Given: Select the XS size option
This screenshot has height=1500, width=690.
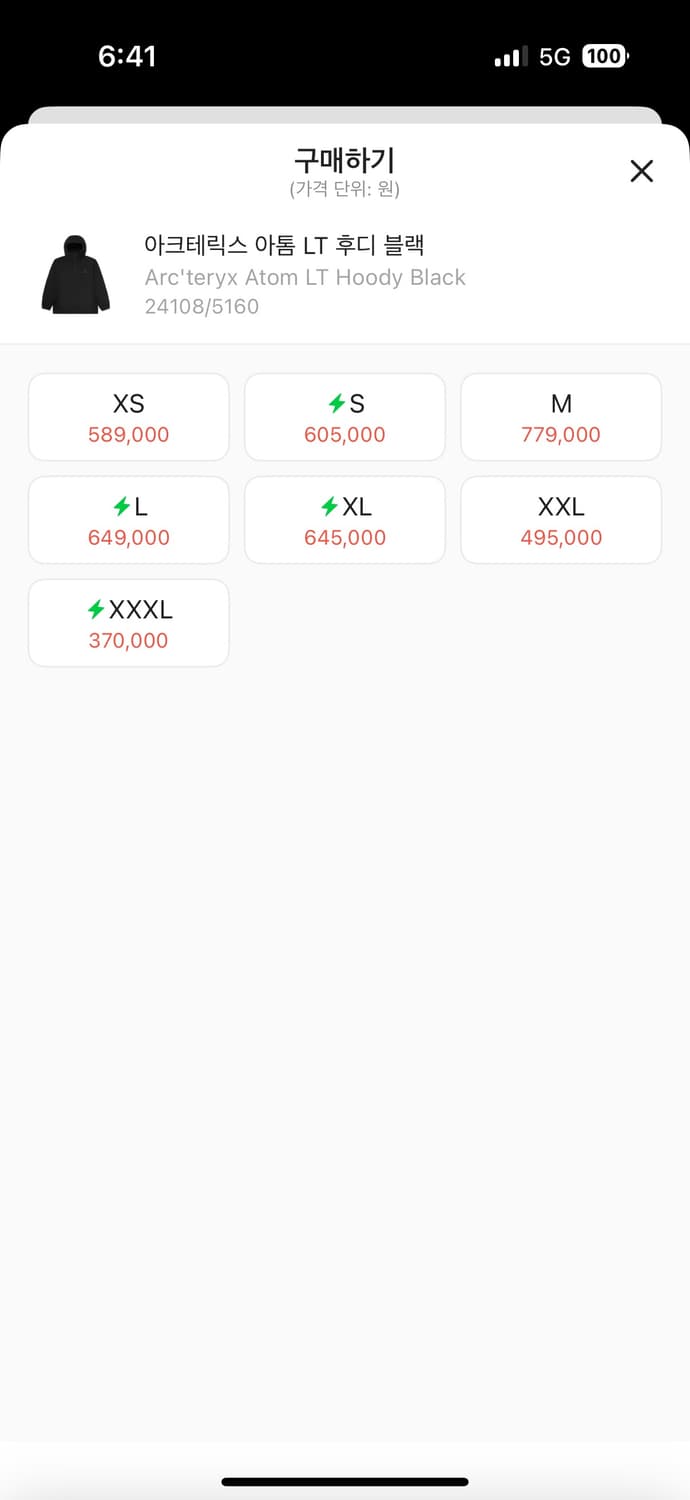Looking at the screenshot, I should point(129,417).
